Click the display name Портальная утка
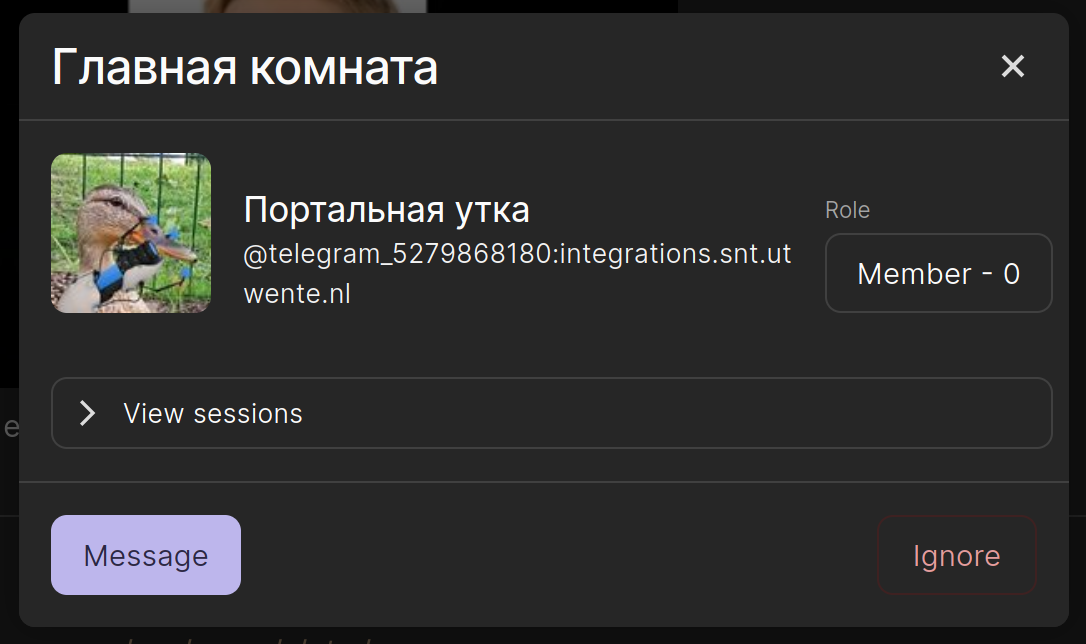Image resolution: width=1086 pixels, height=644 pixels. click(387, 210)
